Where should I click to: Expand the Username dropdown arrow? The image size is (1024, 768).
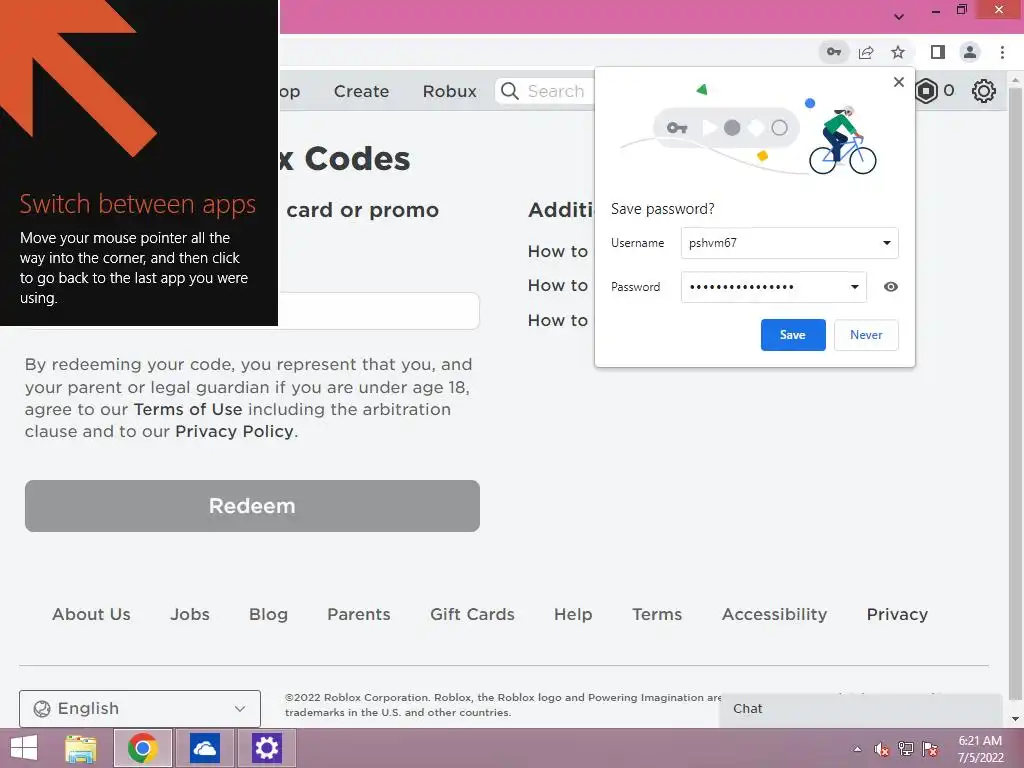tap(886, 243)
